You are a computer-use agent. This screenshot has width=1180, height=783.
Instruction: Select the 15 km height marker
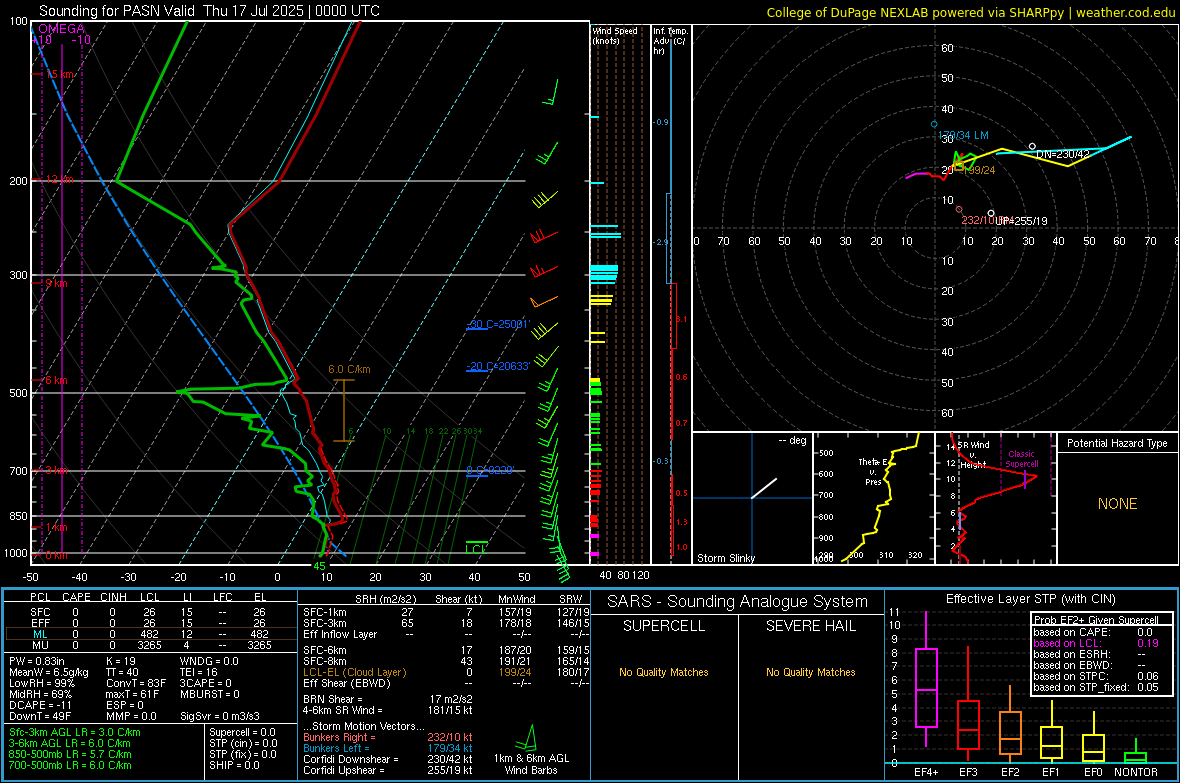pyautogui.click(x=58, y=75)
